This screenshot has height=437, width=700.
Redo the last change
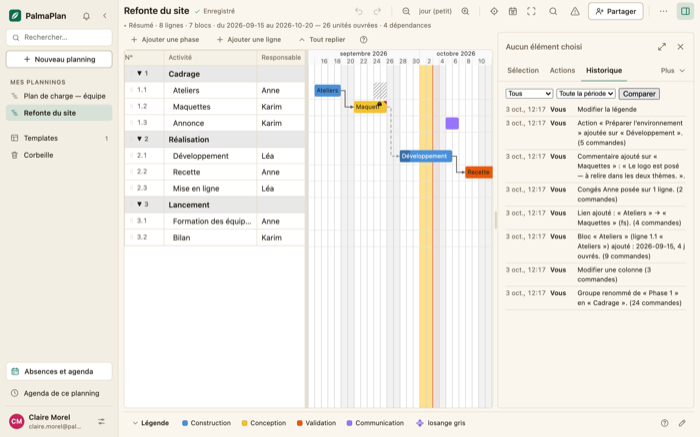pos(377,11)
